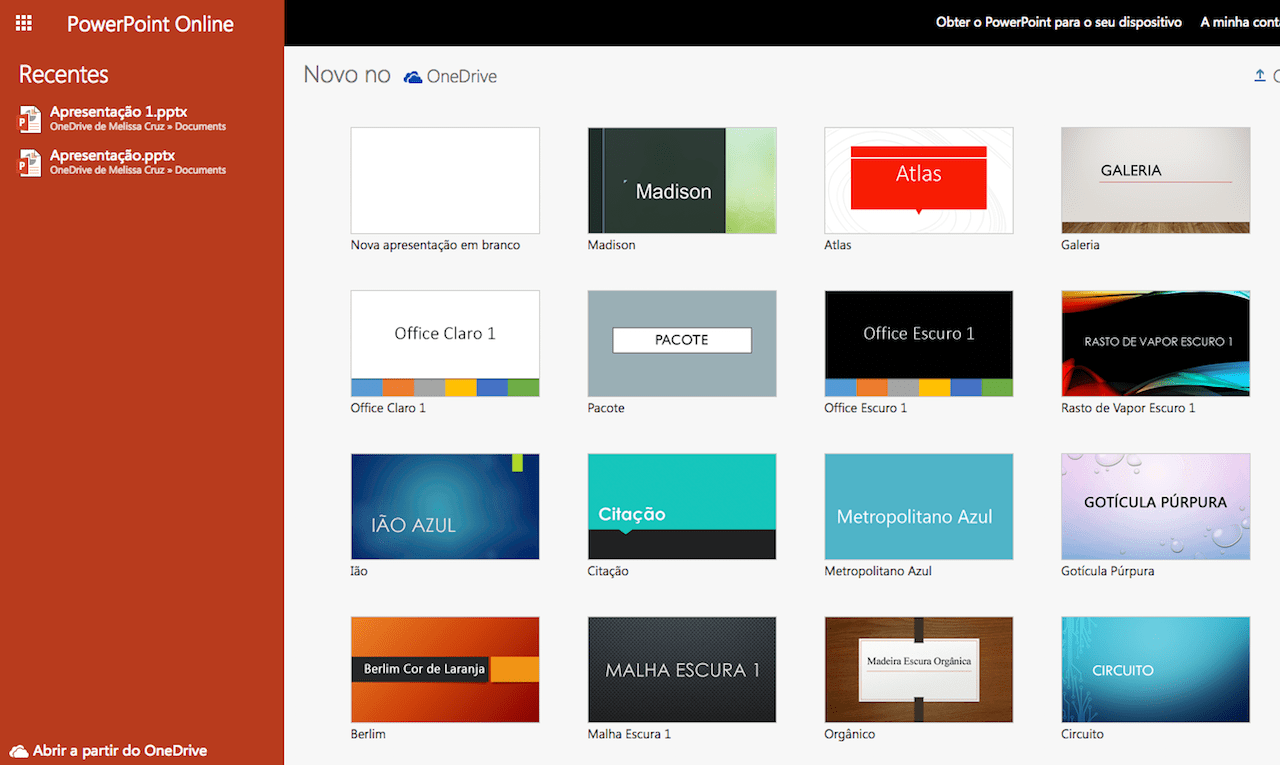Image resolution: width=1280 pixels, height=765 pixels.
Task: Choose the Malha Escura 1 theme
Action: pos(681,669)
